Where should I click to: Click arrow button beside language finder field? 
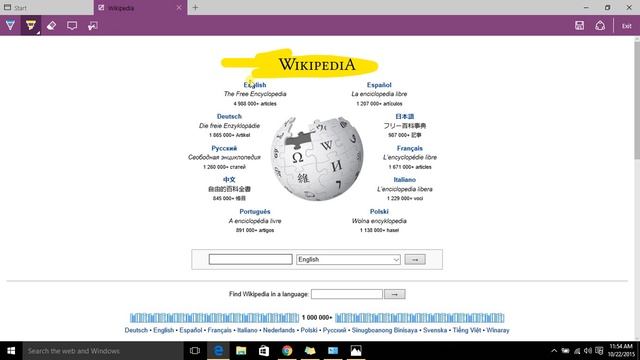395,294
